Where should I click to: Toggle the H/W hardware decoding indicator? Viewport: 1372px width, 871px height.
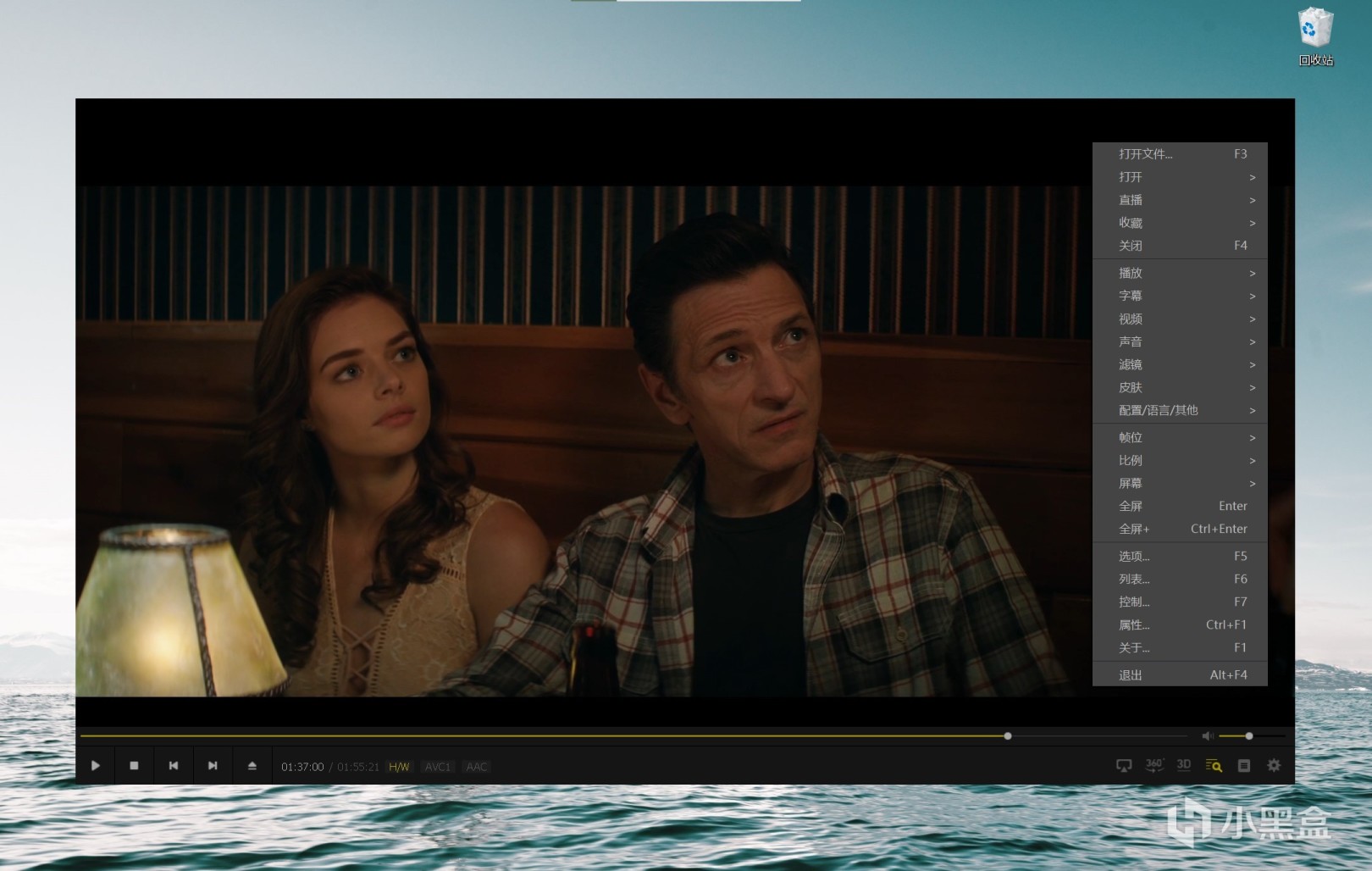399,767
